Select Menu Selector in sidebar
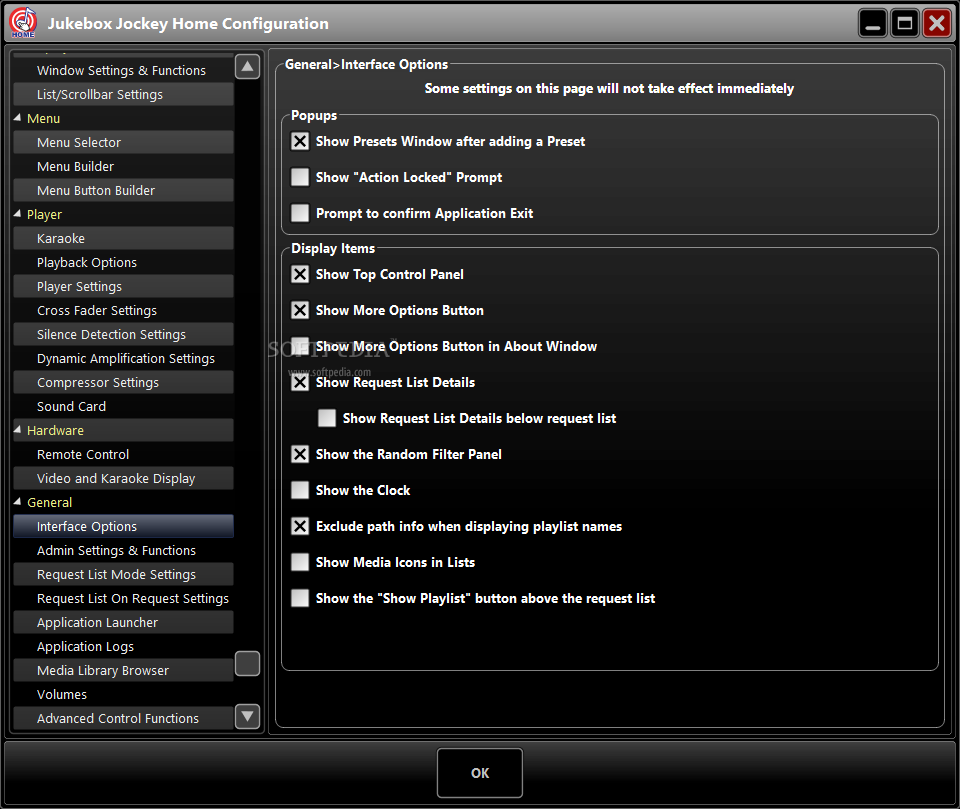The image size is (960, 809). 123,142
